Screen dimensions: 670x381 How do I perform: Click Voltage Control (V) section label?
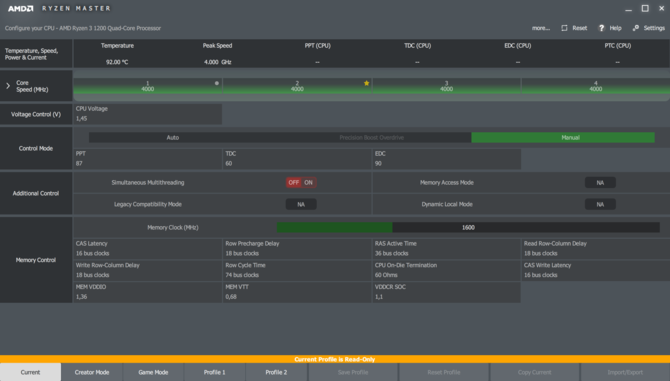pos(36,114)
